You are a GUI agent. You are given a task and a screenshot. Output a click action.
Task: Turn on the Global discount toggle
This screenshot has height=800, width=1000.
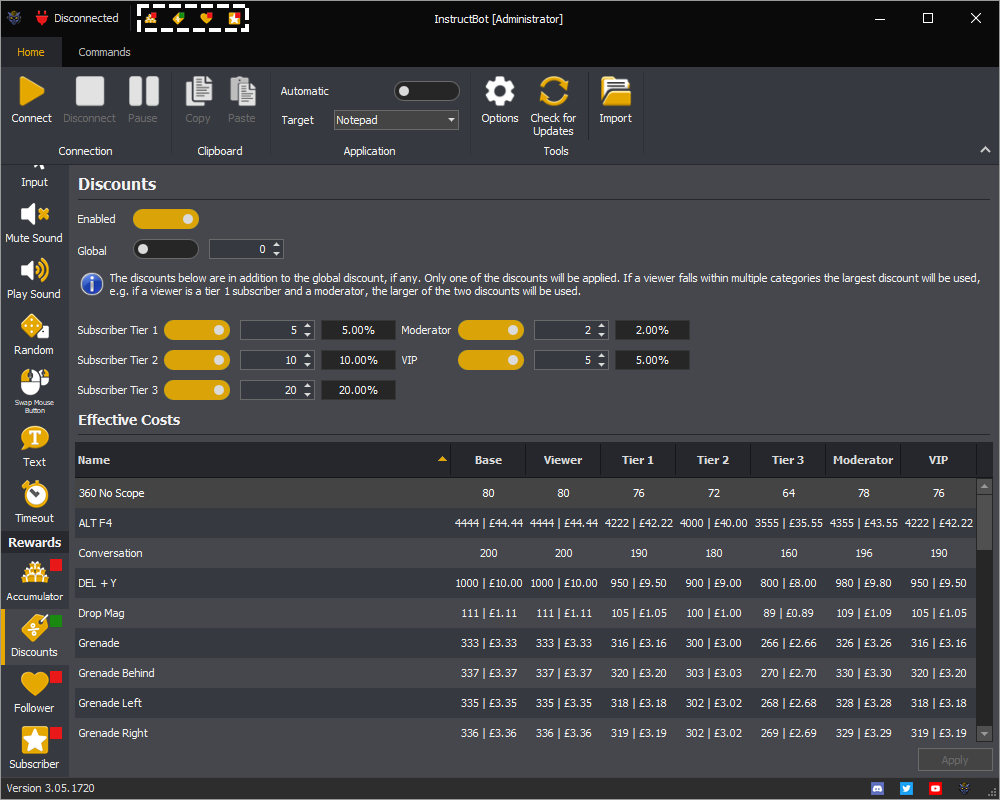point(166,249)
